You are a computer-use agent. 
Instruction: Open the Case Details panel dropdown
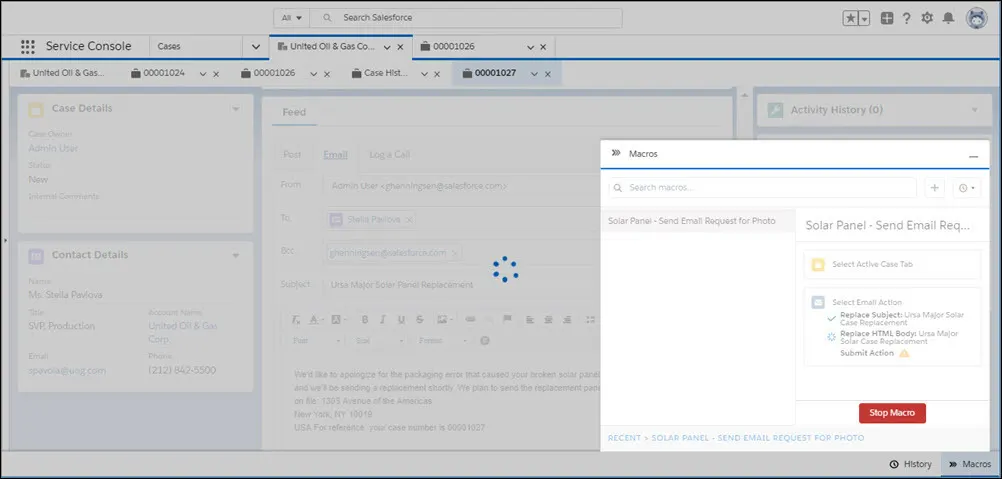[236, 109]
